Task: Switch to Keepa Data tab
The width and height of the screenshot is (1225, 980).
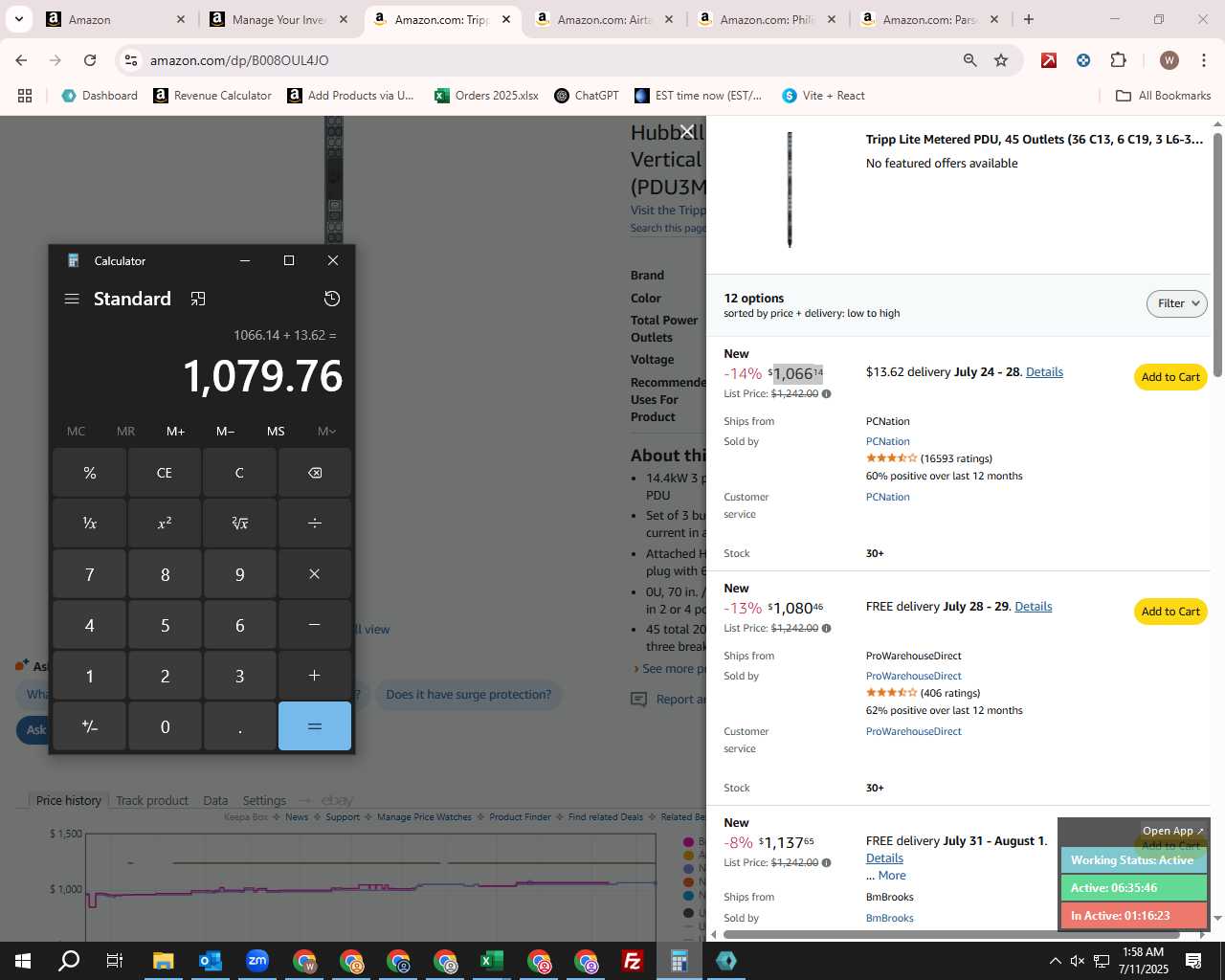Action: 215,800
